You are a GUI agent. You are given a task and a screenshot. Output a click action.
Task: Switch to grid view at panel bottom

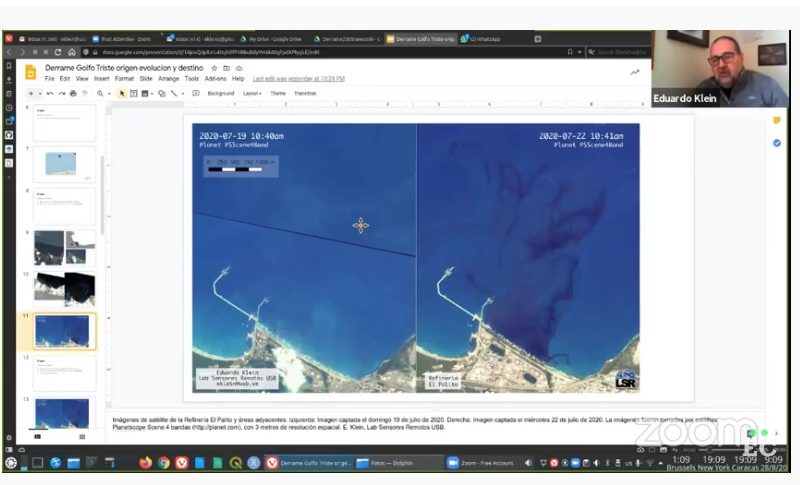[x=82, y=437]
